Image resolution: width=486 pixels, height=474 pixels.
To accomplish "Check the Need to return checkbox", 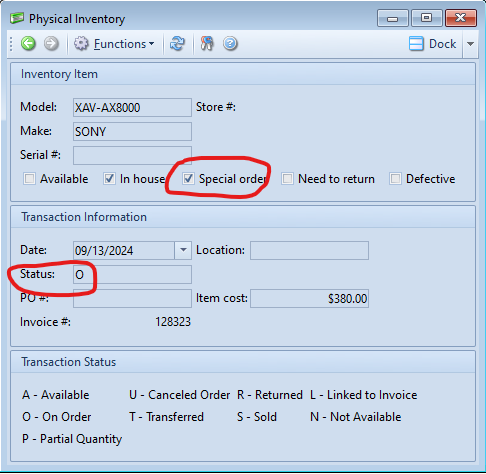I will pyautogui.click(x=287, y=179).
